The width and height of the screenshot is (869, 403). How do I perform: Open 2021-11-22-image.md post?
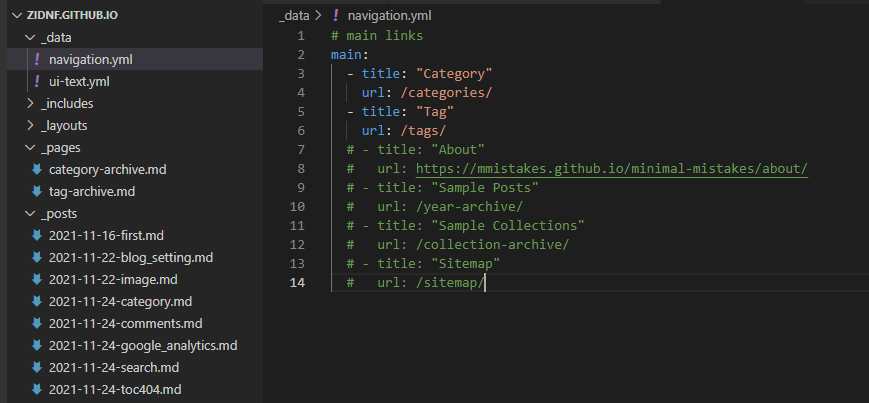[113, 280]
